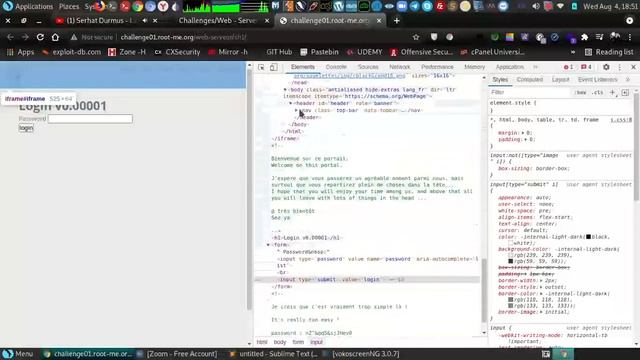Select the form breadcrumb in DevTools
The image size is (640, 360).
[298, 342]
